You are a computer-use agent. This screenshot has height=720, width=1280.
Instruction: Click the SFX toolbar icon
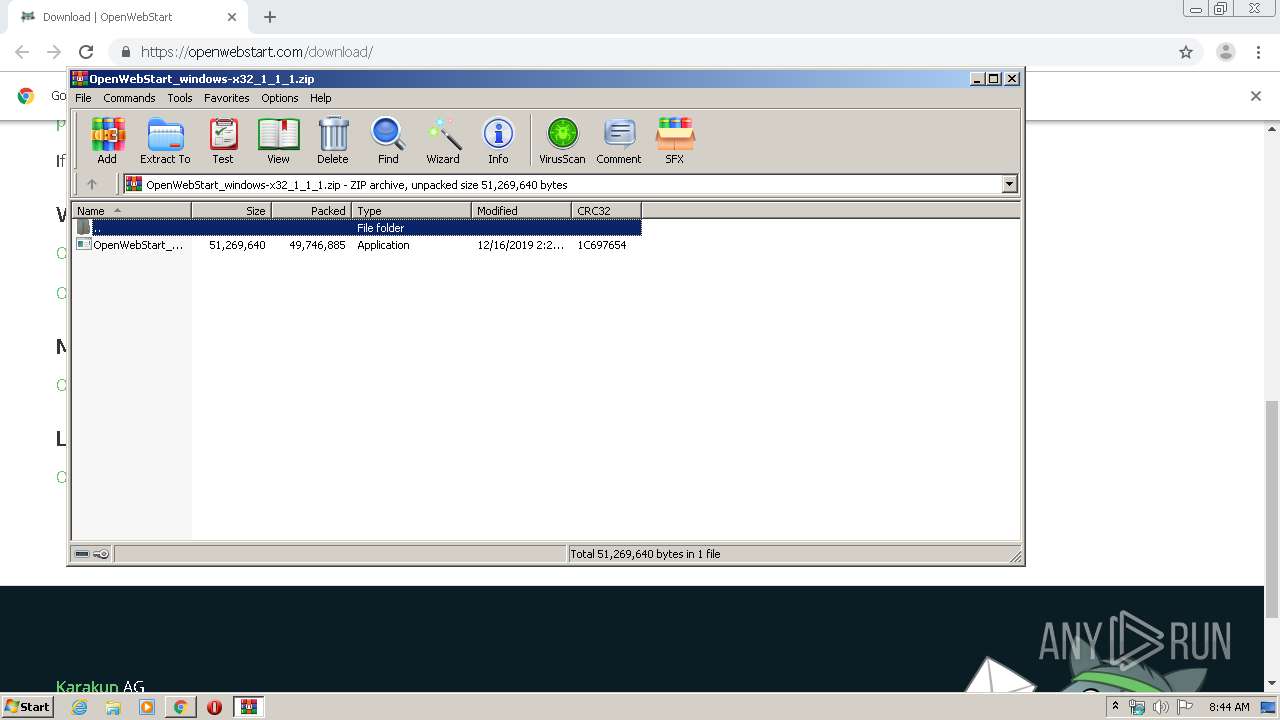coord(675,140)
